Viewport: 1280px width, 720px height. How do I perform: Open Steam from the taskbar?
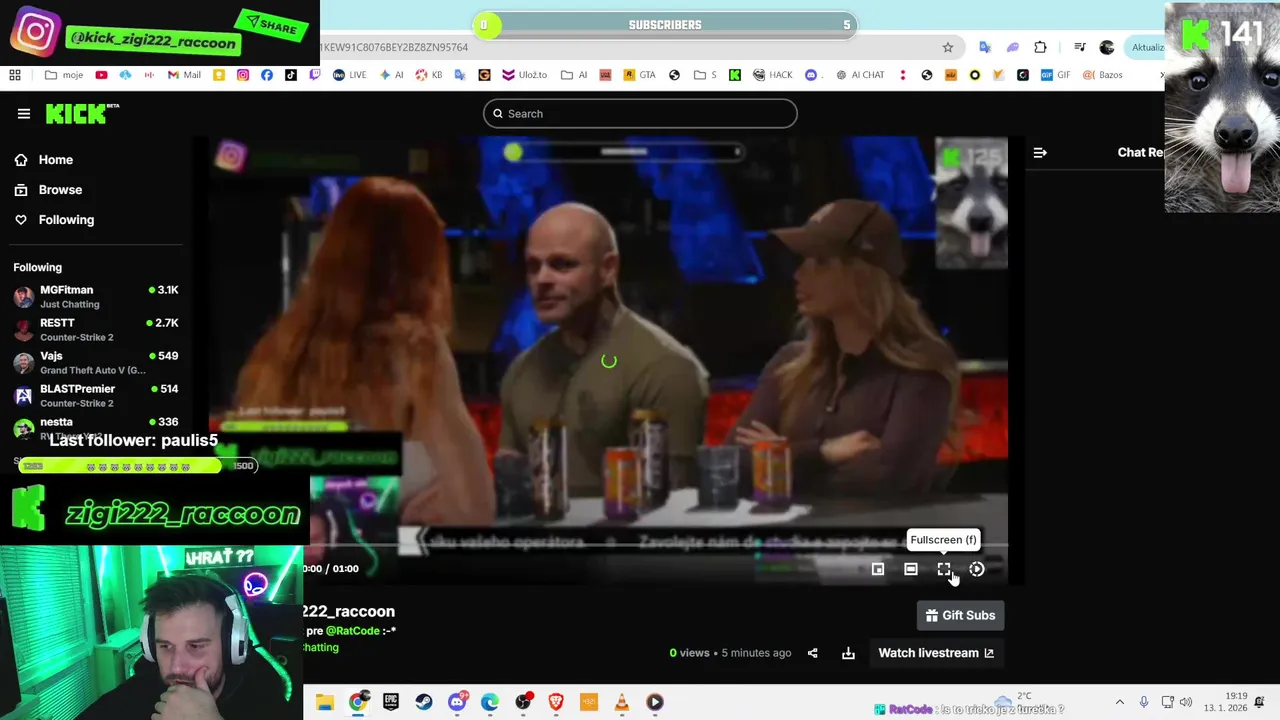(x=424, y=702)
